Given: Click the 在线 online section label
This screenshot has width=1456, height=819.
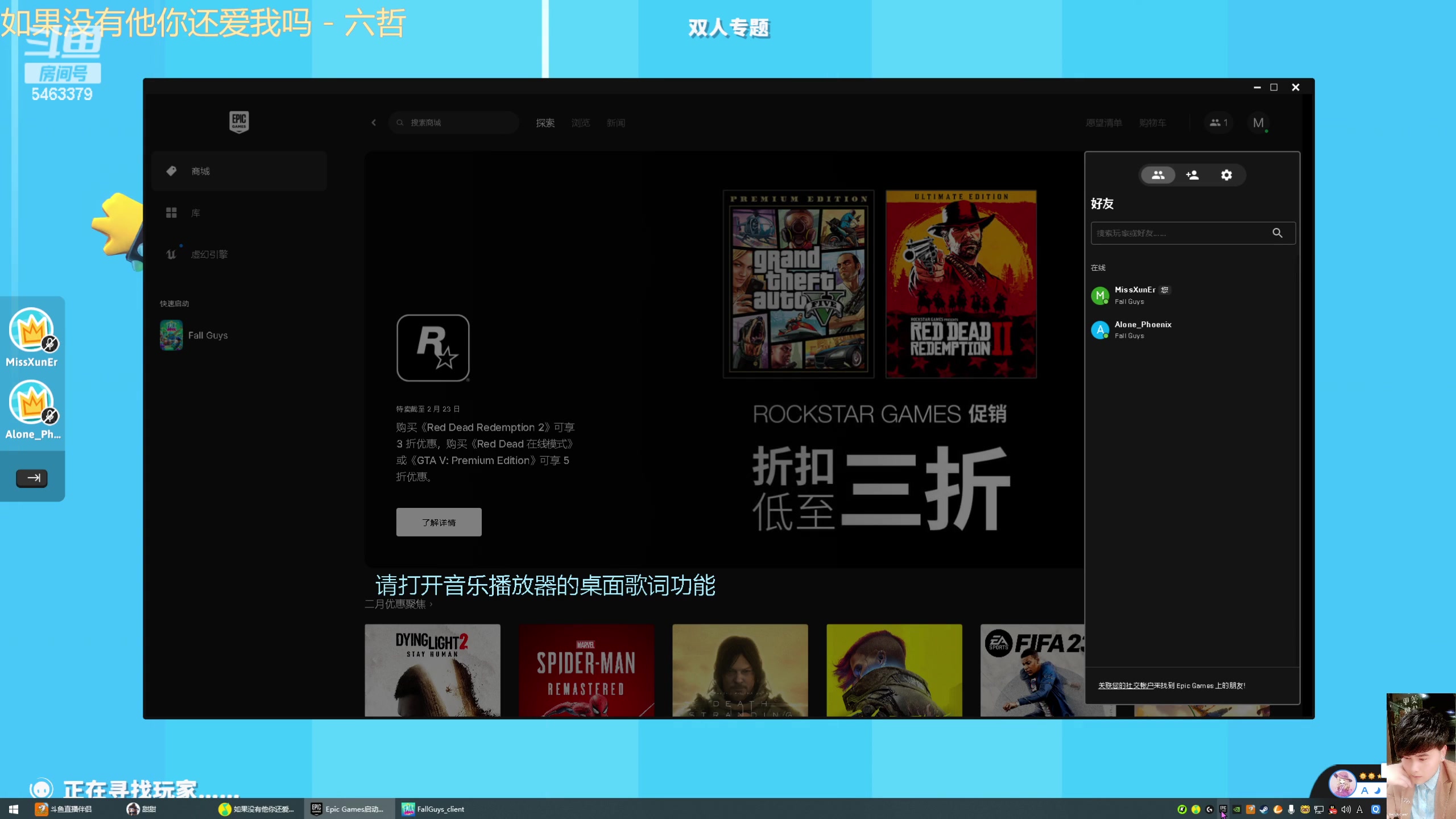Looking at the screenshot, I should point(1098,267).
